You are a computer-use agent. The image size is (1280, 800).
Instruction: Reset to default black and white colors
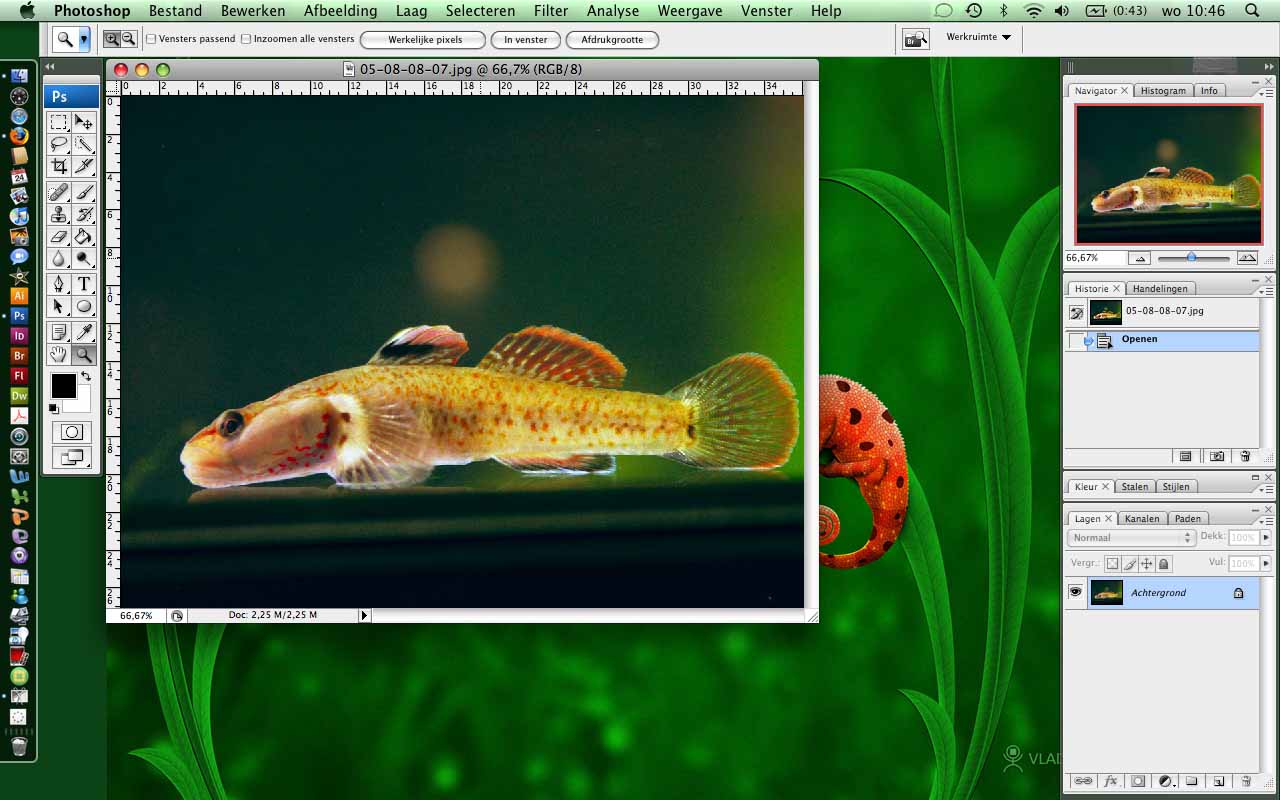[54, 408]
